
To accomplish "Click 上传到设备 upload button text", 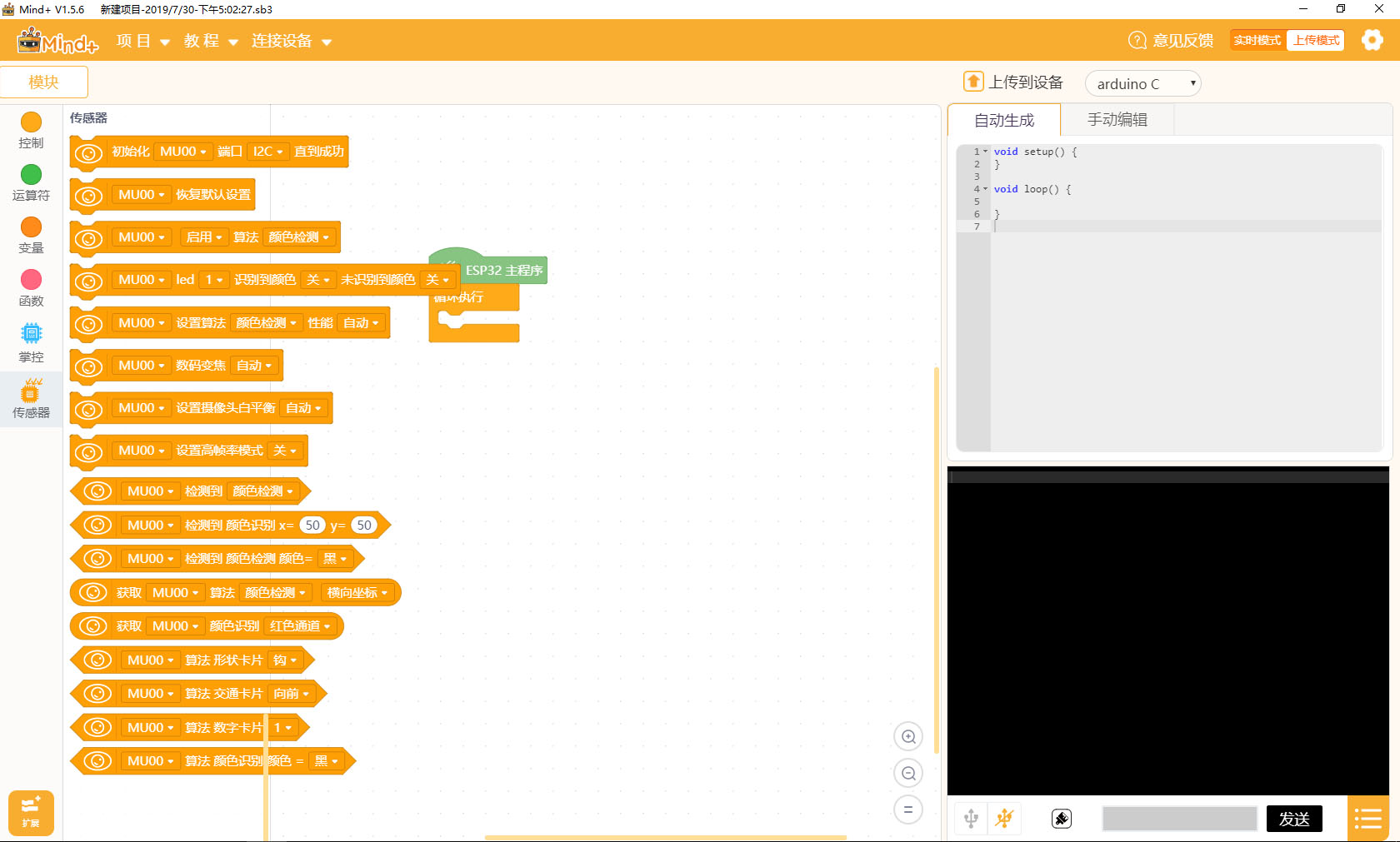I will click(1026, 82).
